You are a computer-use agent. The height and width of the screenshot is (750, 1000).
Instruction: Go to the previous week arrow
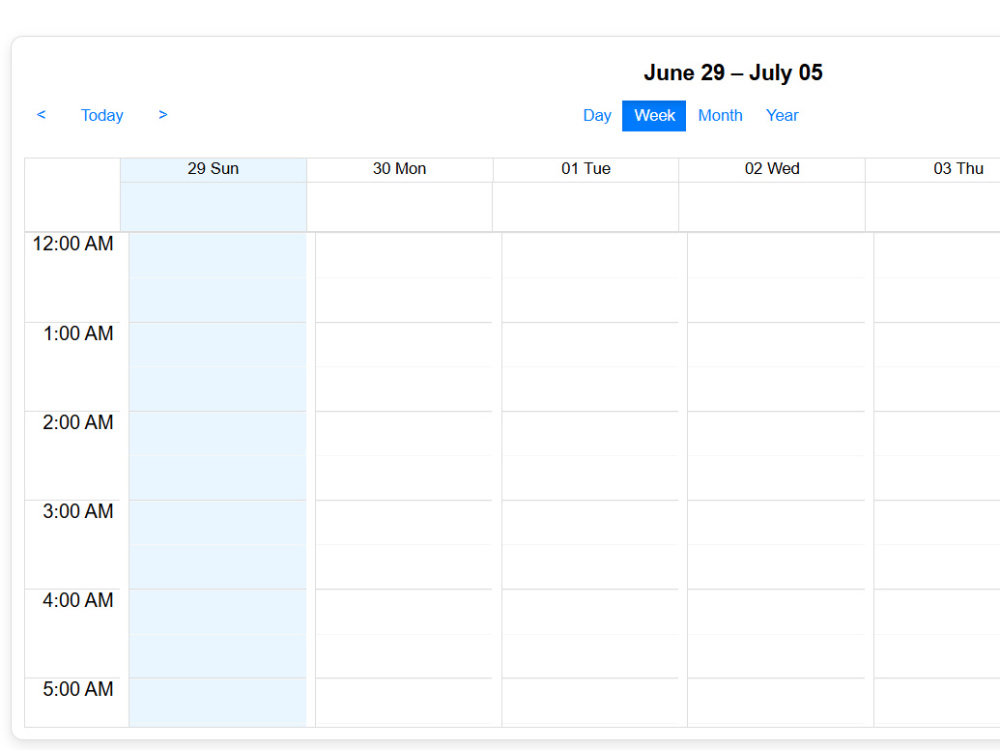coord(41,115)
